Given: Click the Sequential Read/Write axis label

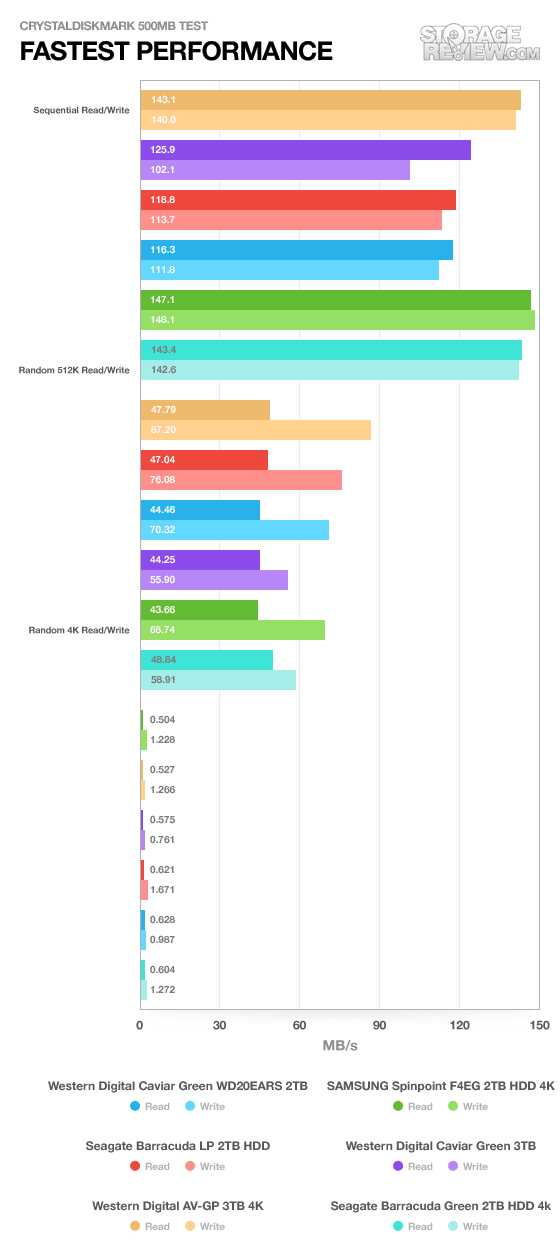Looking at the screenshot, I should pos(81,110).
